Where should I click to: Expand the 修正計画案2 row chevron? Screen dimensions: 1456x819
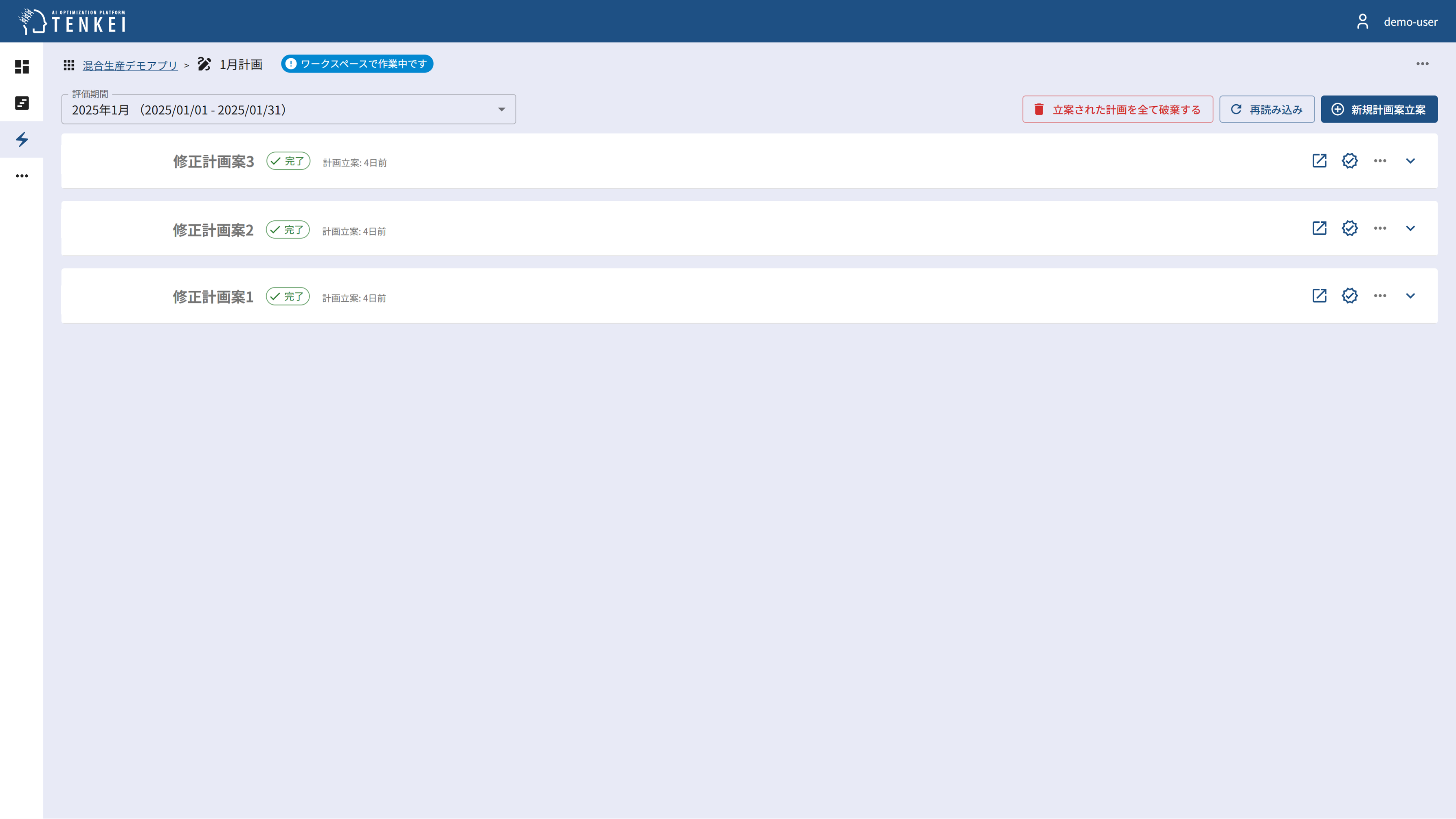click(1410, 228)
